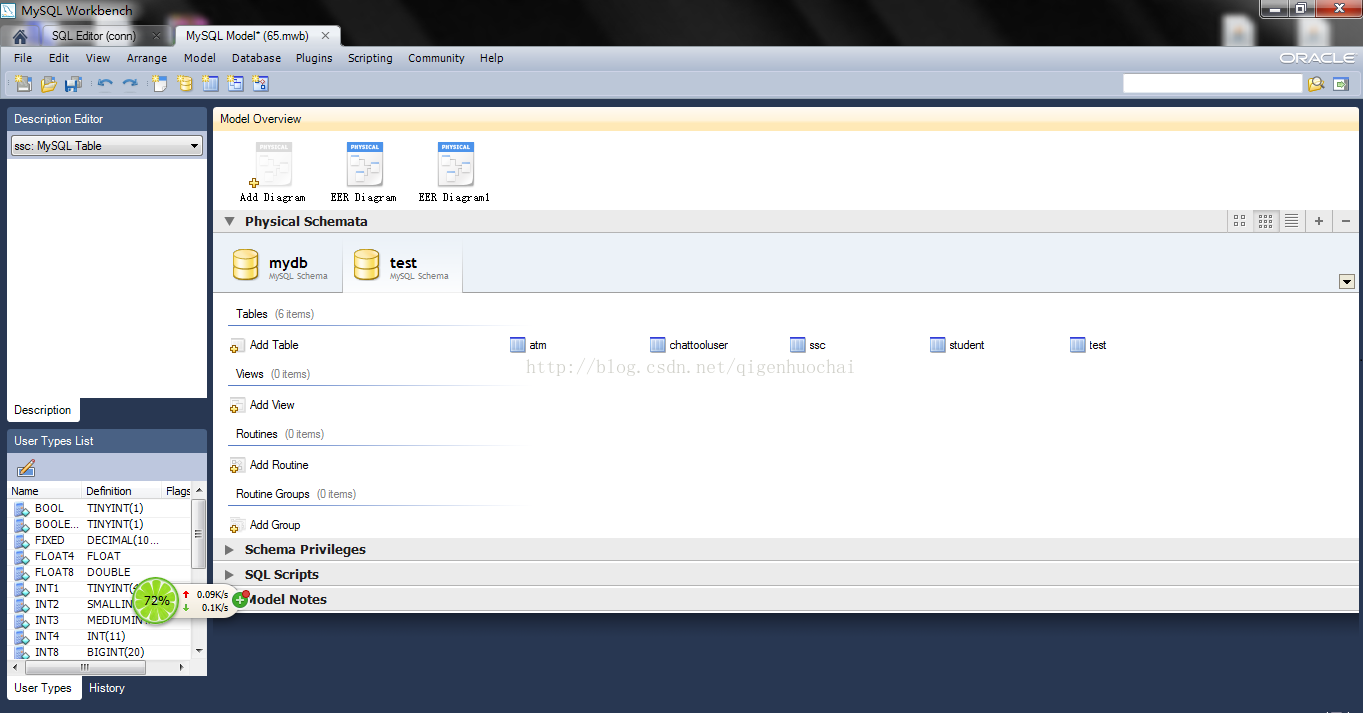
Task: Select the FLOAT4 user type row
Action: 99,556
